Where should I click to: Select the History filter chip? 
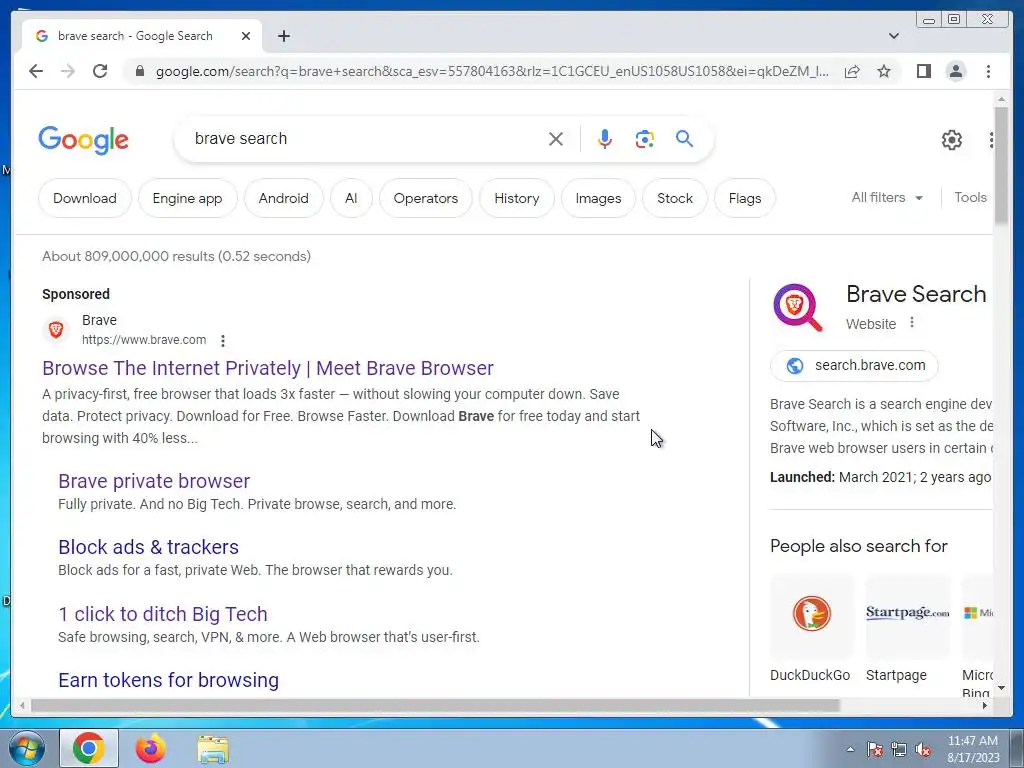(517, 198)
